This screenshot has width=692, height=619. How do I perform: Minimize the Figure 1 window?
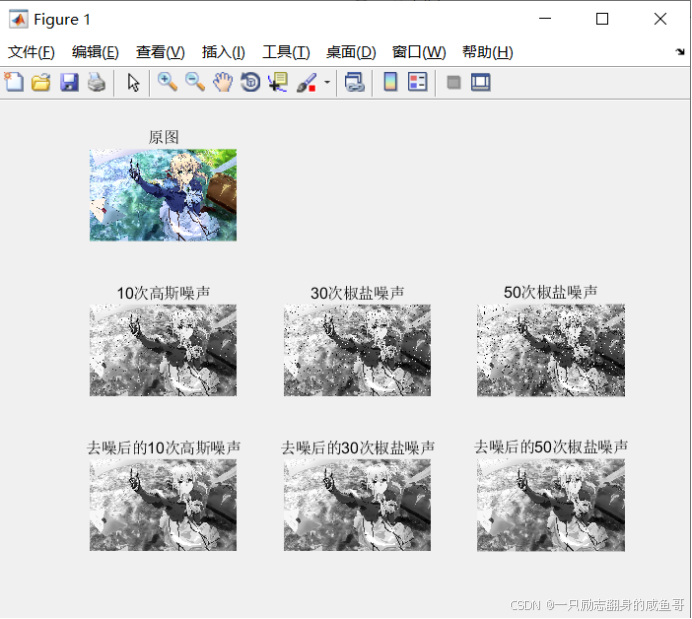point(545,19)
